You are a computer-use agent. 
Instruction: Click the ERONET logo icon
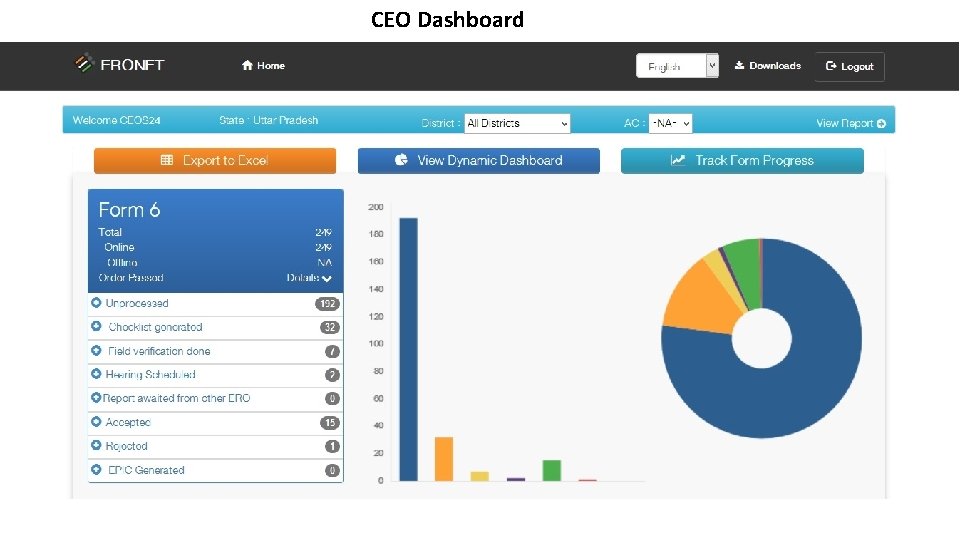[83, 63]
